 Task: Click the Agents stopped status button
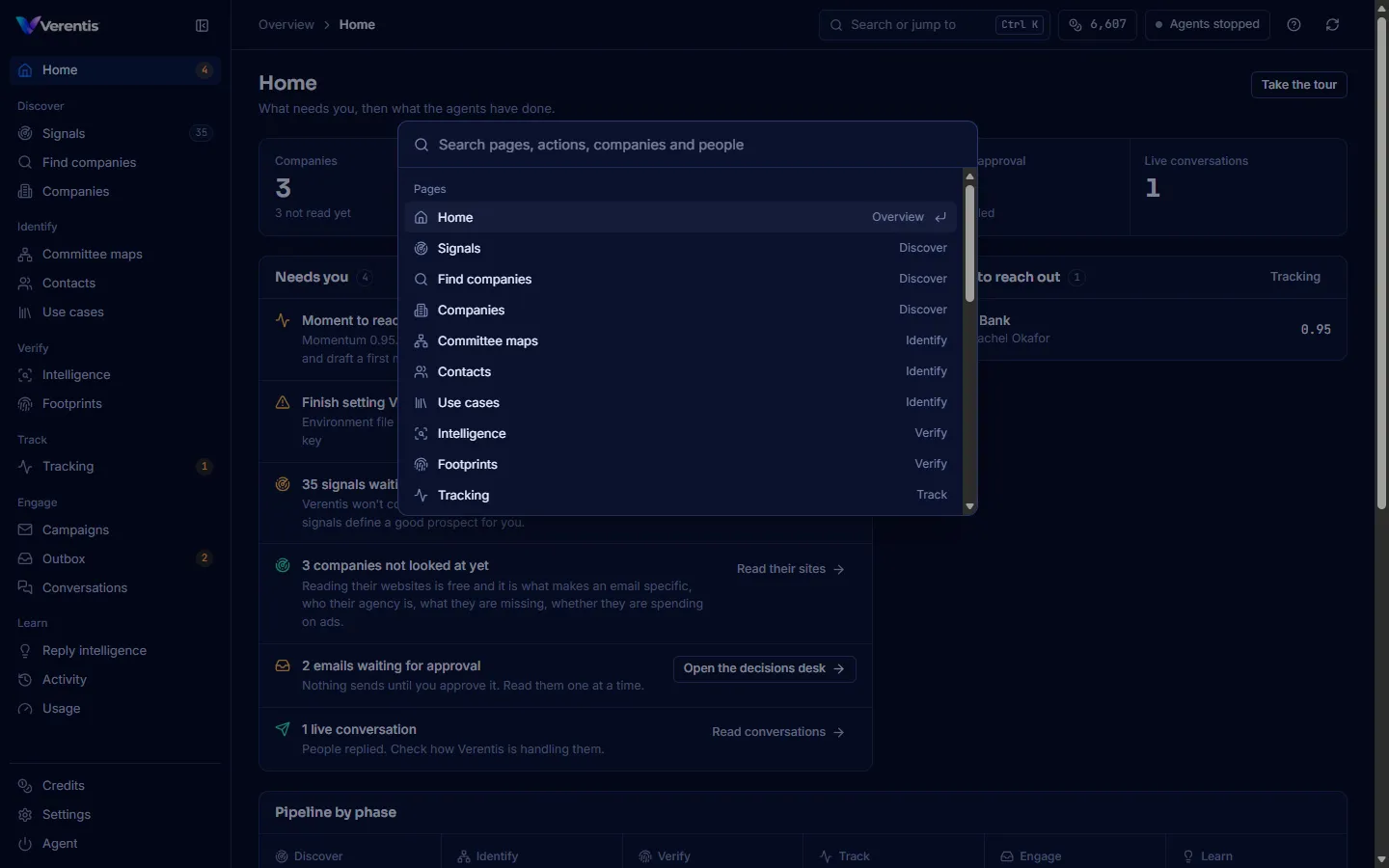pos(1207,25)
